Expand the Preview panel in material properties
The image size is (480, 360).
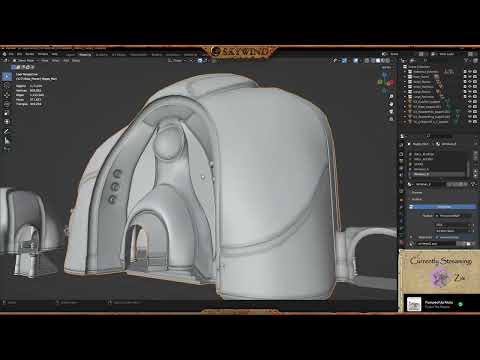click(417, 193)
